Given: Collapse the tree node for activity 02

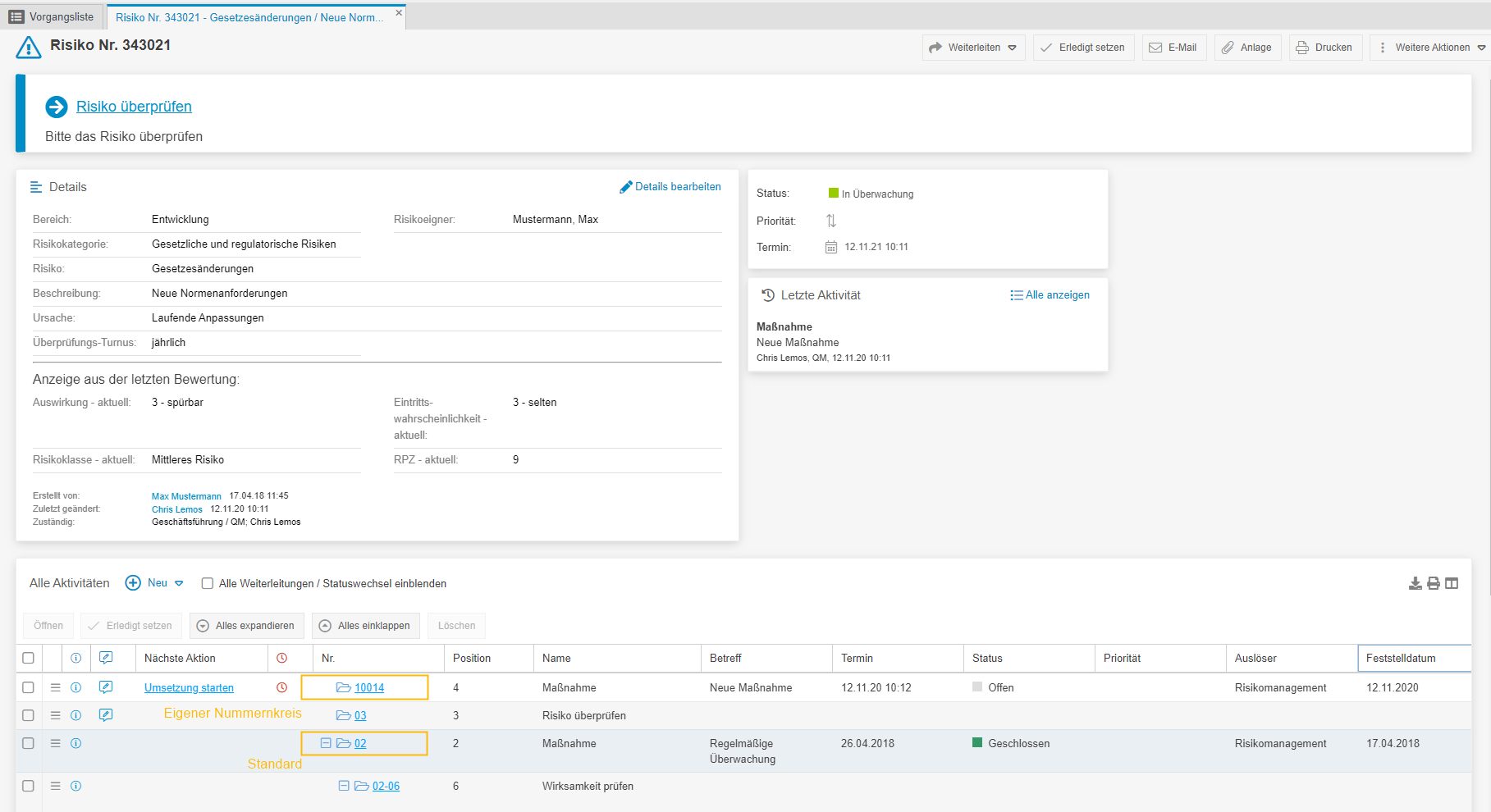Looking at the screenshot, I should [x=326, y=743].
